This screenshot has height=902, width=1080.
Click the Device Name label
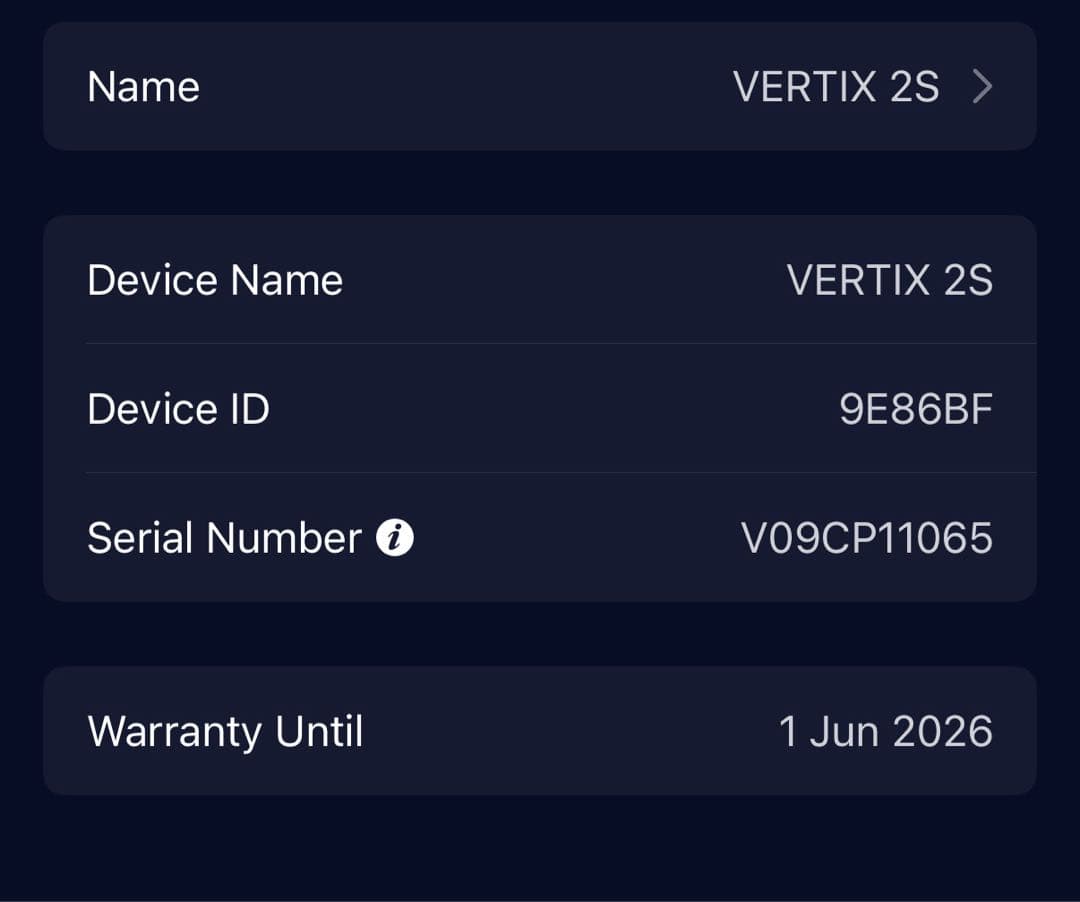(x=214, y=280)
